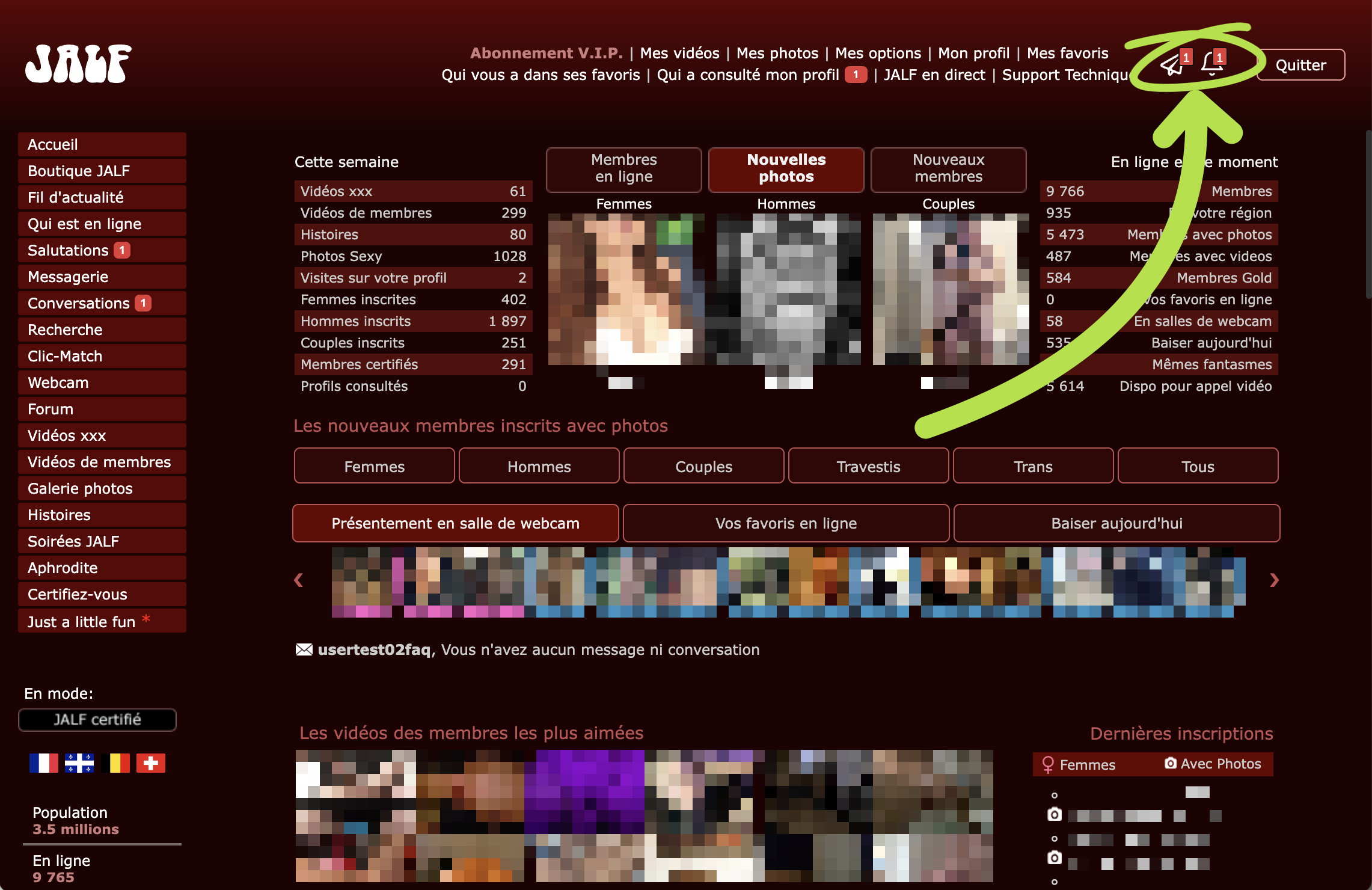Open Mes favoris in top menu
Viewport: 1372px width, 890px height.
(1067, 53)
